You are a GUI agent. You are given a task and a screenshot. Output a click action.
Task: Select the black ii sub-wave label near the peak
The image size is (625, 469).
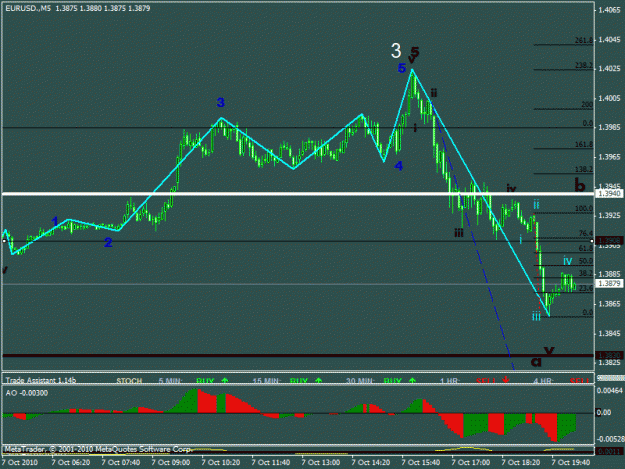(x=434, y=93)
